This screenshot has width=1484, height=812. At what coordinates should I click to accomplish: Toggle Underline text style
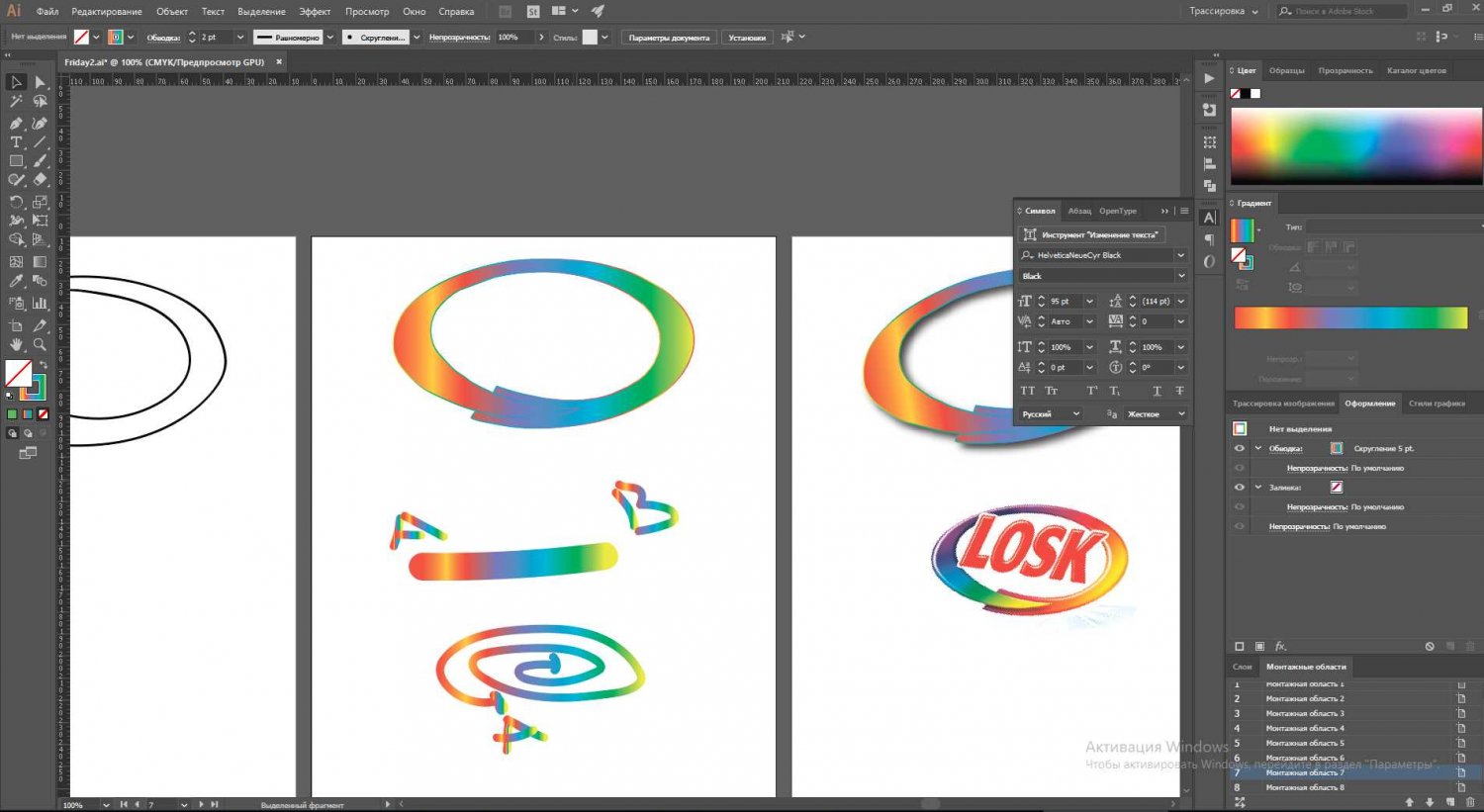click(1157, 391)
